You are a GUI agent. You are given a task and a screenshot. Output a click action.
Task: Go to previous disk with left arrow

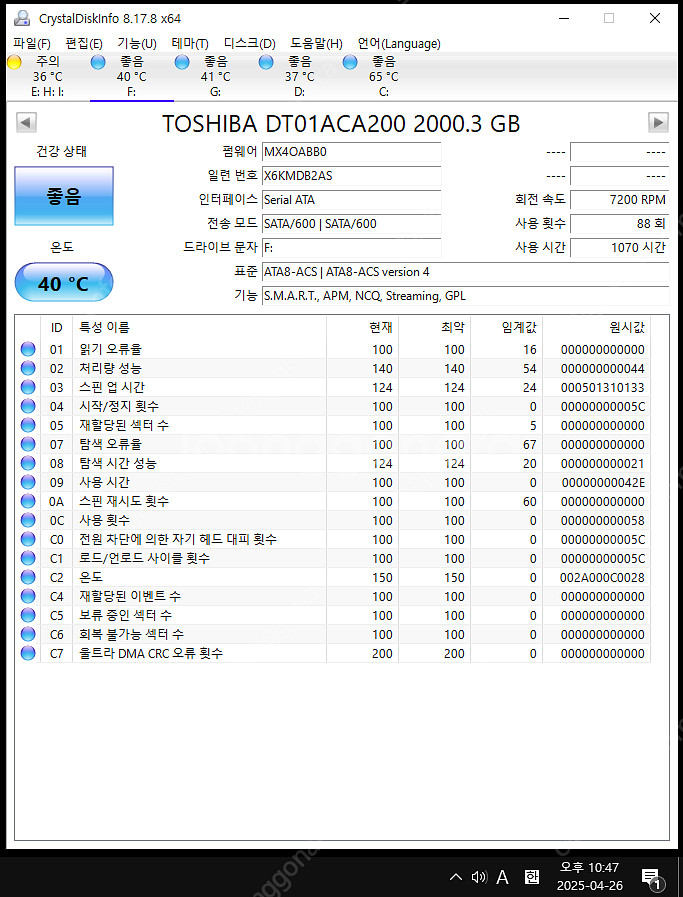(26, 122)
